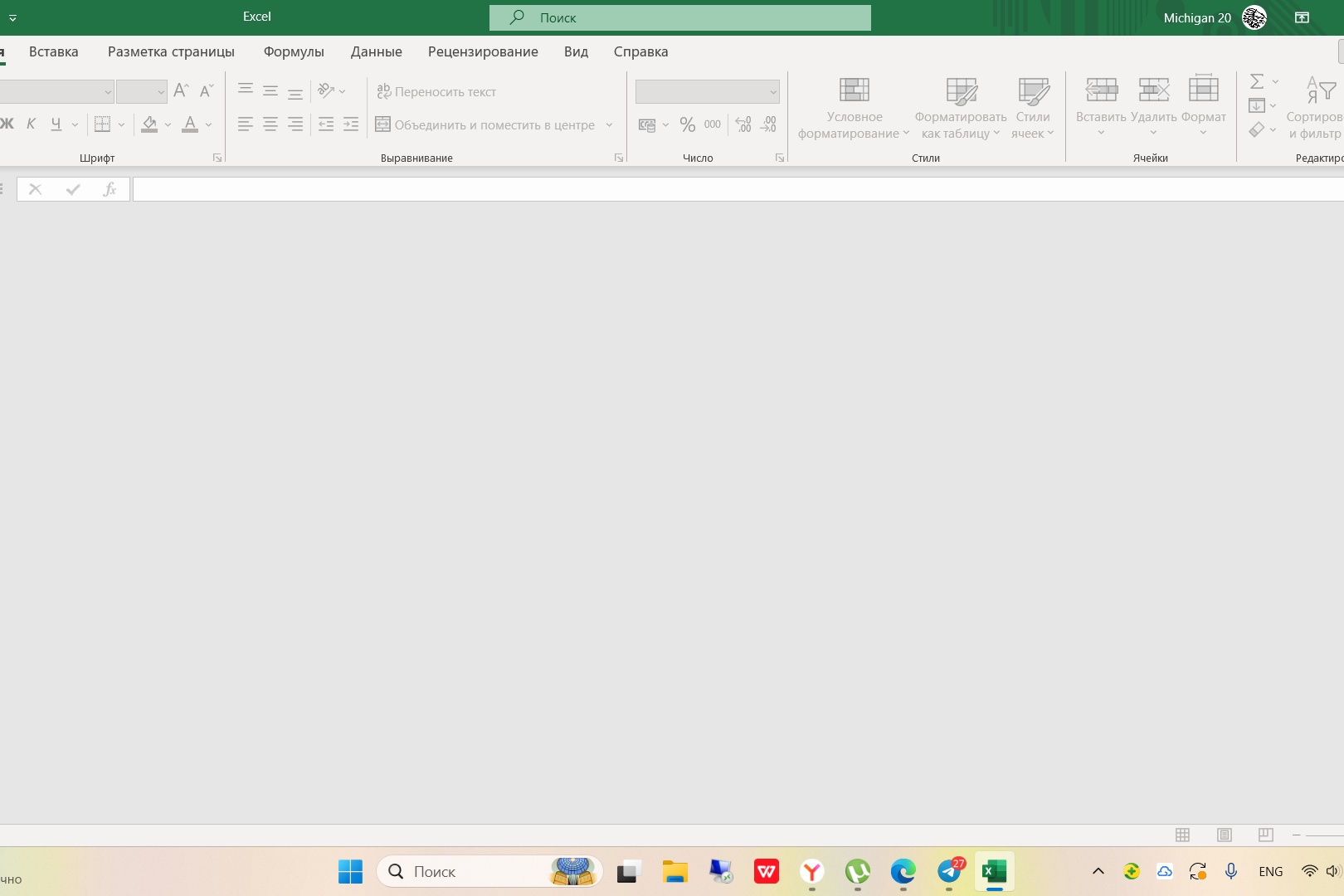The image size is (1344, 896).
Task: Click the Conditional Formatting icon (Условное форматирование)
Action: tap(854, 90)
